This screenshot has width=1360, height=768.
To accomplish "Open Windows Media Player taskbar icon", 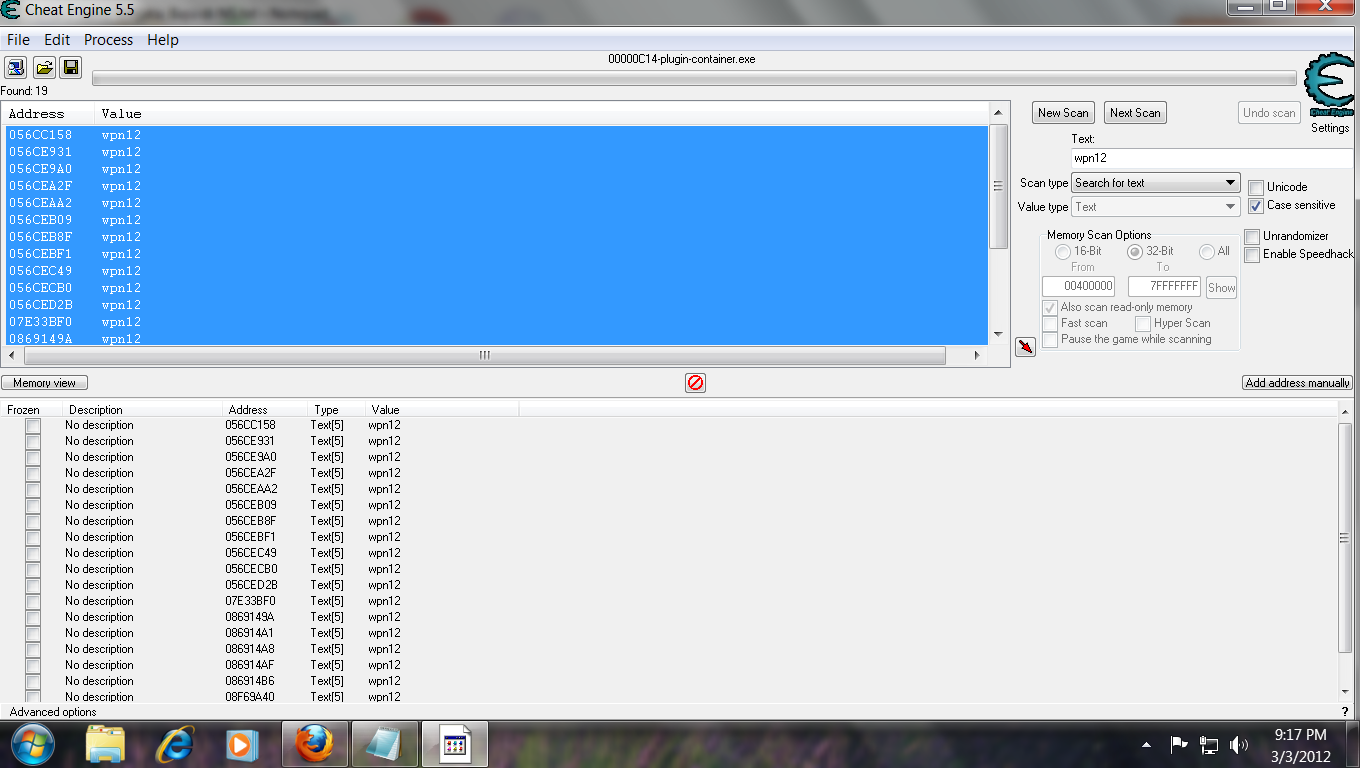I will [240, 744].
